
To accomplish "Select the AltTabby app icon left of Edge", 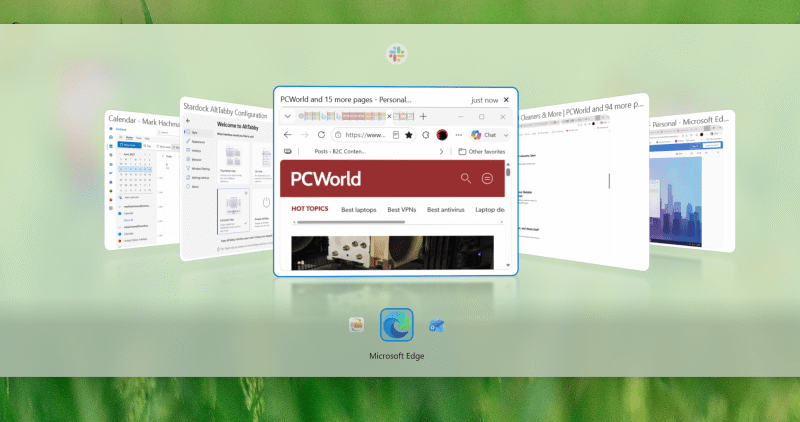I will click(x=357, y=325).
